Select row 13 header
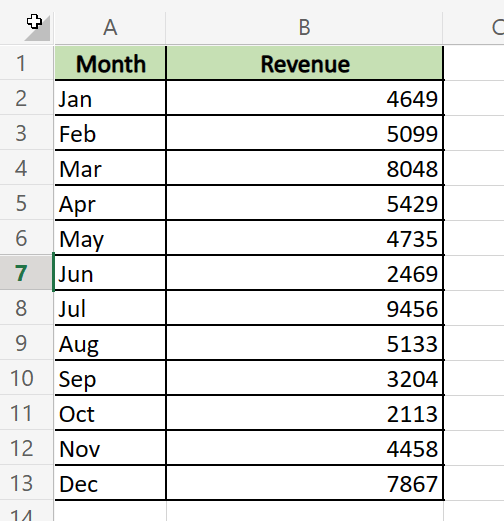Image resolution: width=504 pixels, height=521 pixels. tap(26, 483)
